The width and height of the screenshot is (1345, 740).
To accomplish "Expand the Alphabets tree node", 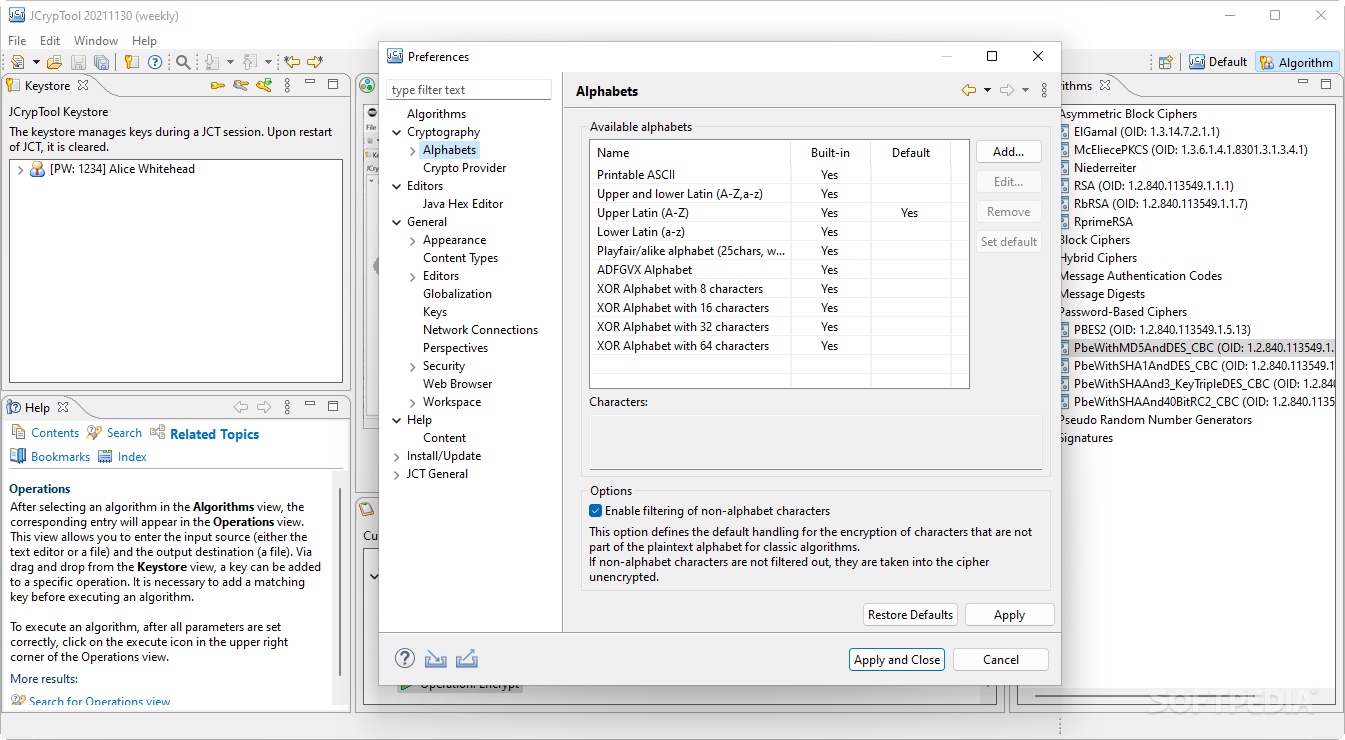I will tap(413, 150).
